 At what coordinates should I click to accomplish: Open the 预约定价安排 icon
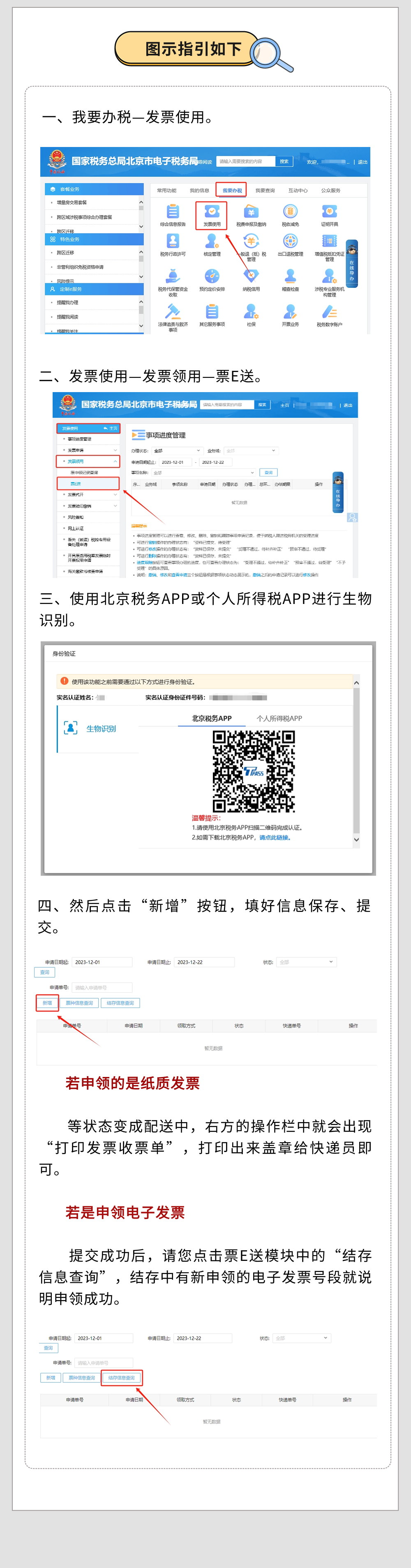212,276
